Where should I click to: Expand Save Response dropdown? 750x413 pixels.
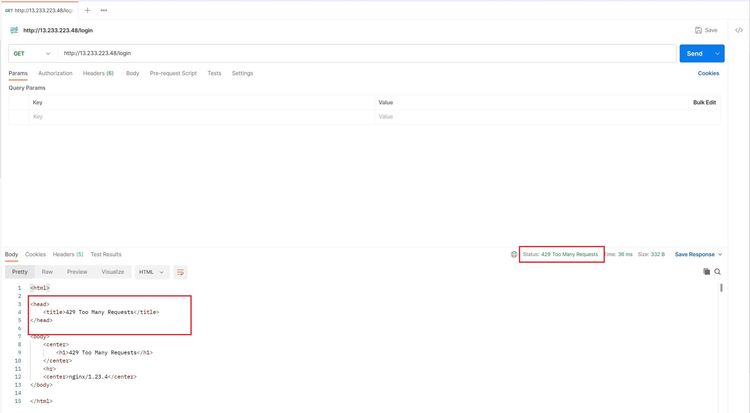tap(698, 255)
